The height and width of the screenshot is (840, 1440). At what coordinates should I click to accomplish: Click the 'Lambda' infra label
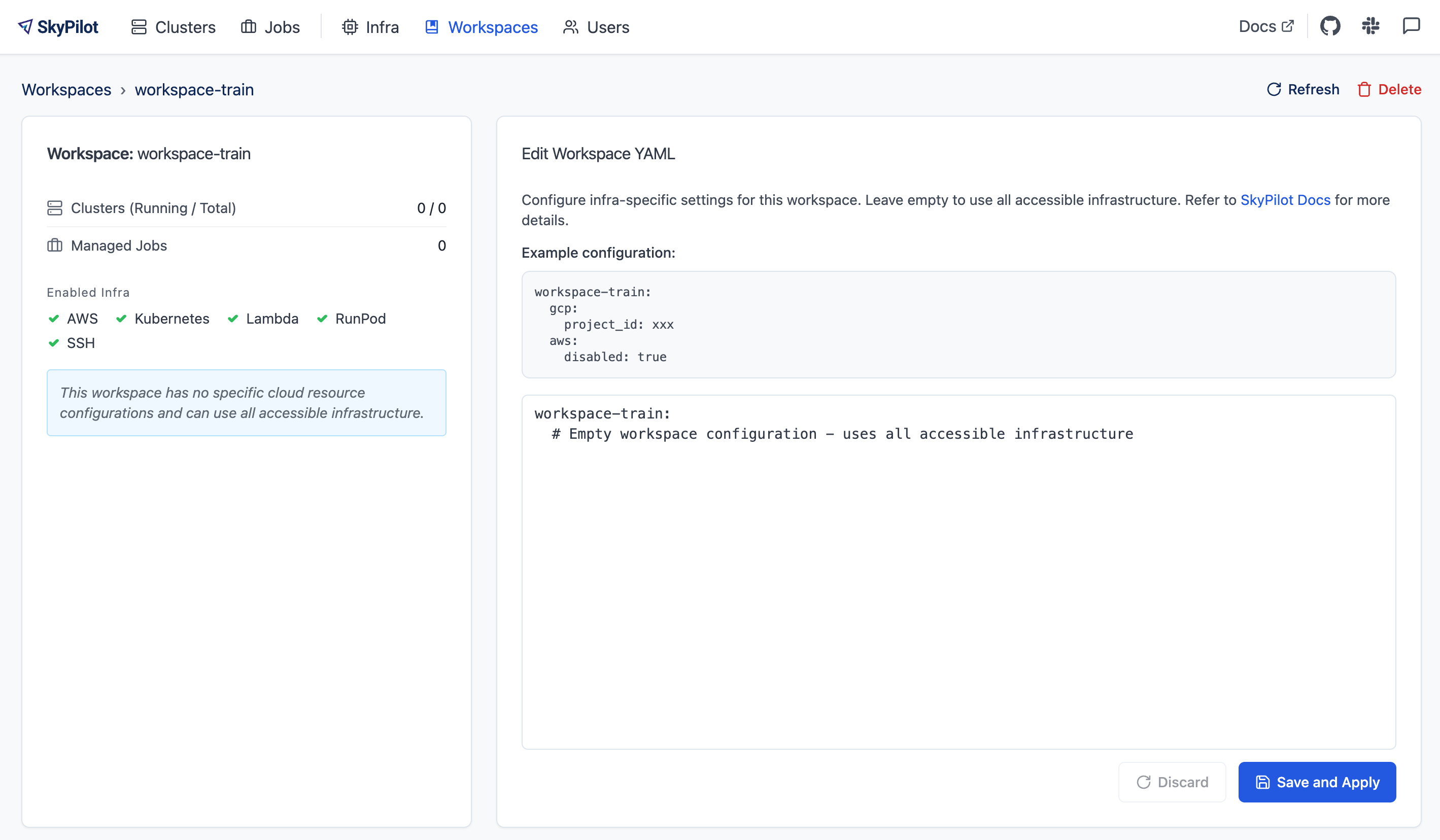[272, 318]
